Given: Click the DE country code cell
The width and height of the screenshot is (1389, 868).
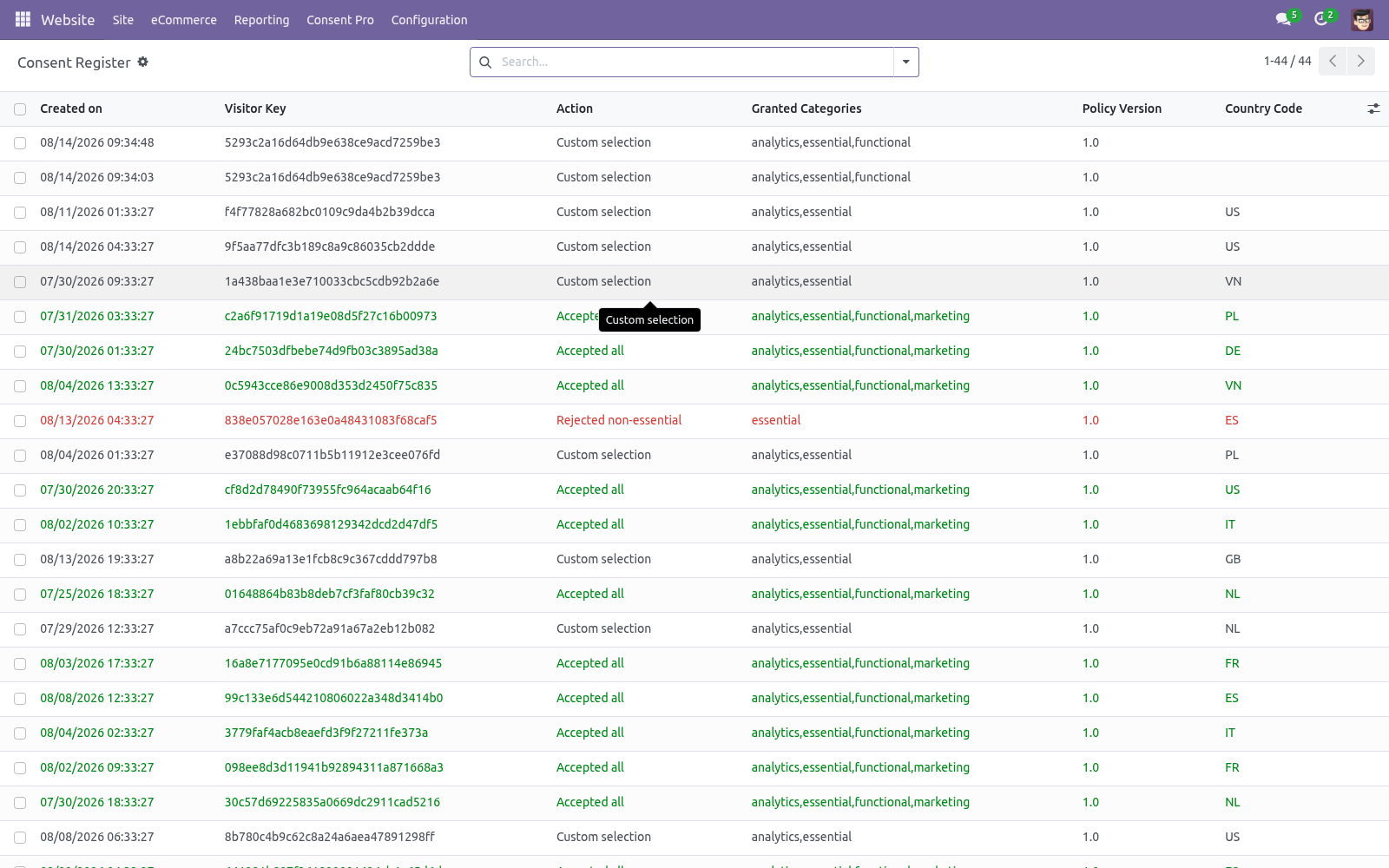Looking at the screenshot, I should 1233,351.
